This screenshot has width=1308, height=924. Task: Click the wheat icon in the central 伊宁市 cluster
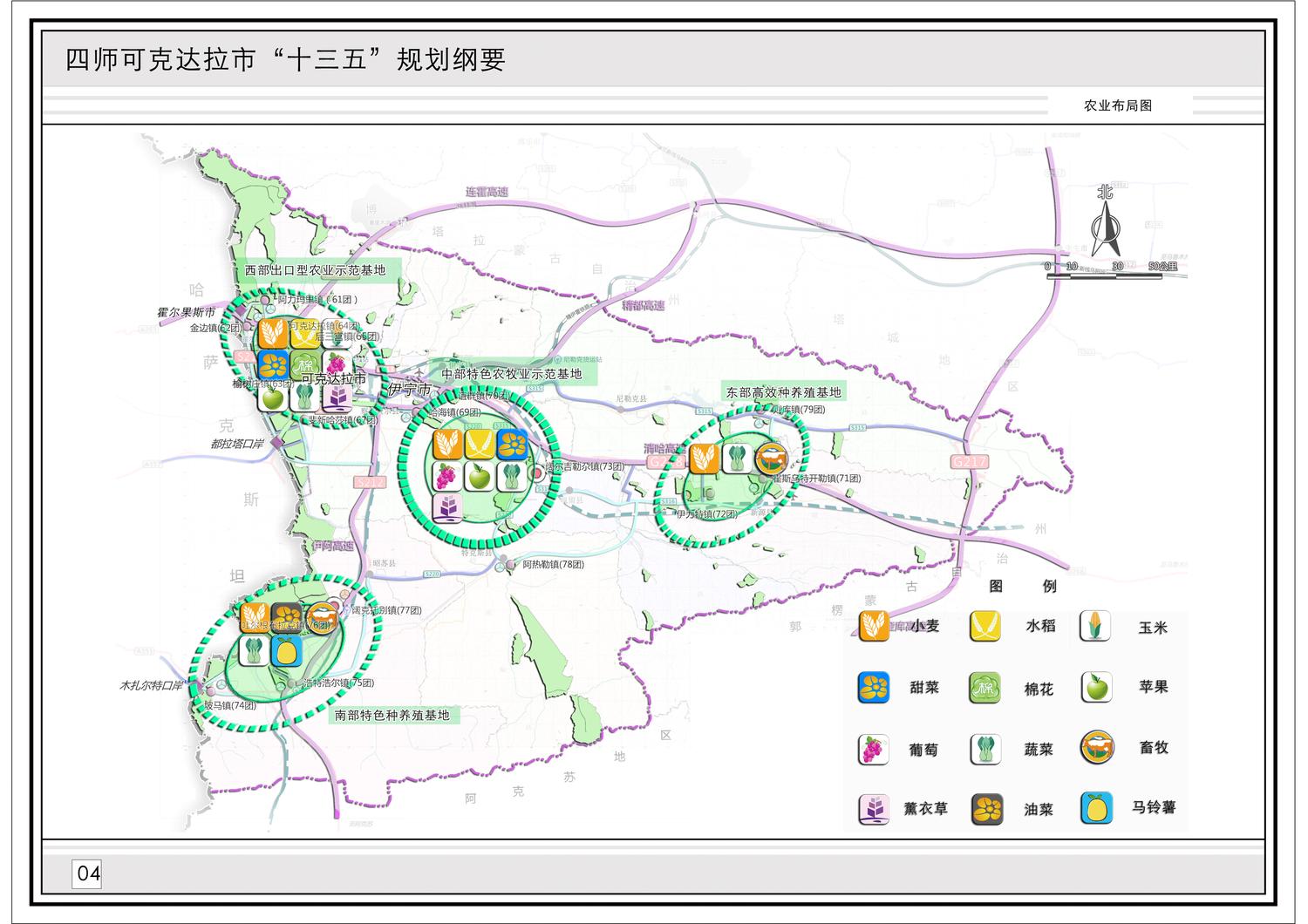tap(447, 444)
